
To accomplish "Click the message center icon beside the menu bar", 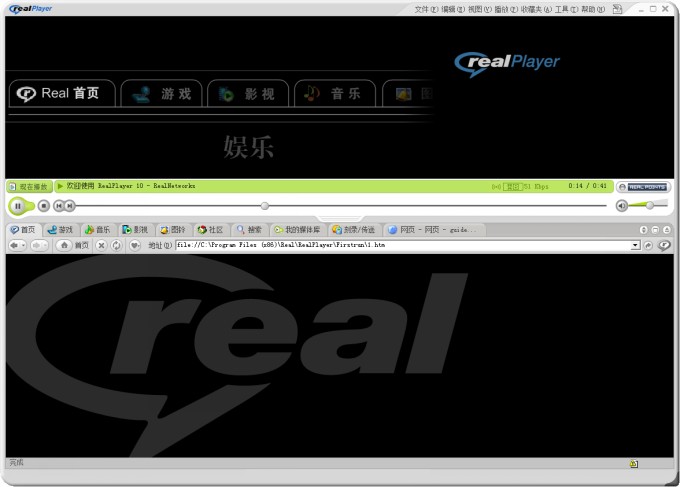I will click(618, 9).
